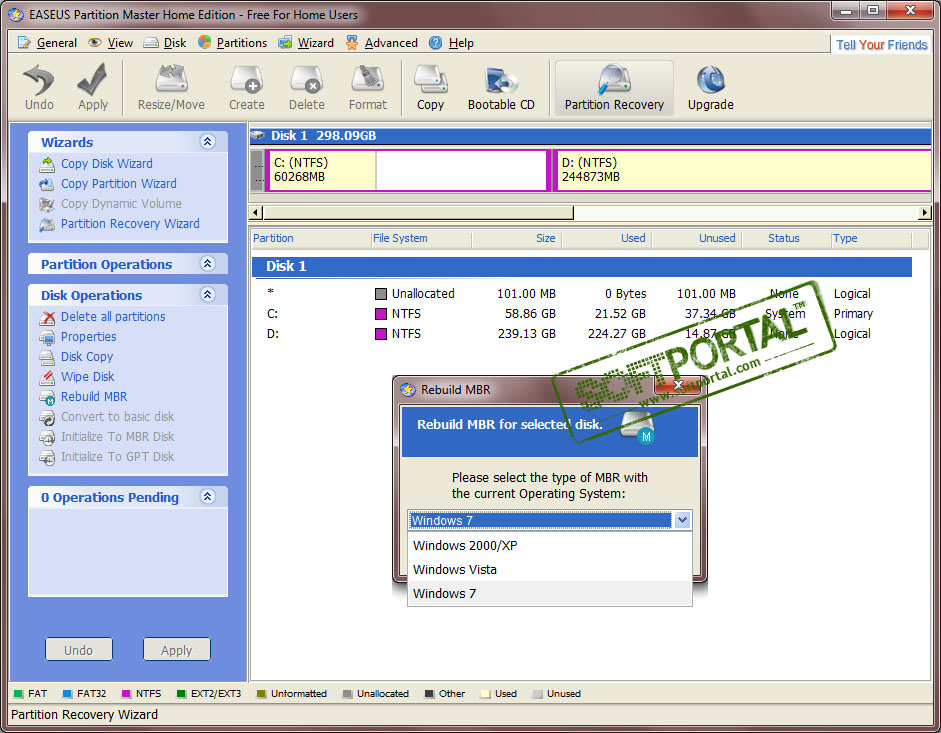This screenshot has width=941, height=733.
Task: Start the Copy Disk Wizard
Action: pyautogui.click(x=106, y=163)
